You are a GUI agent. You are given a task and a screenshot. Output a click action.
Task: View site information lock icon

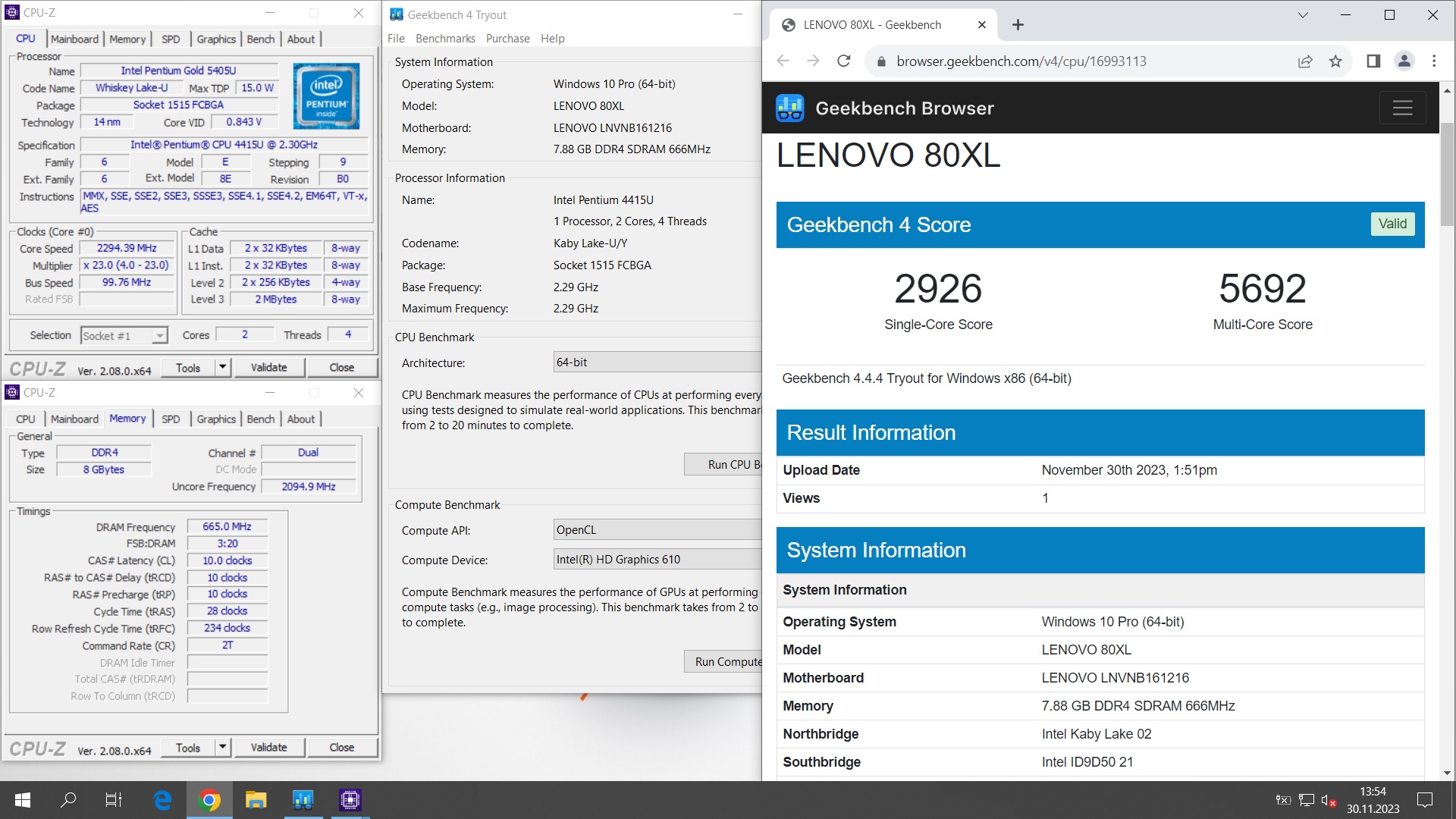[x=881, y=61]
